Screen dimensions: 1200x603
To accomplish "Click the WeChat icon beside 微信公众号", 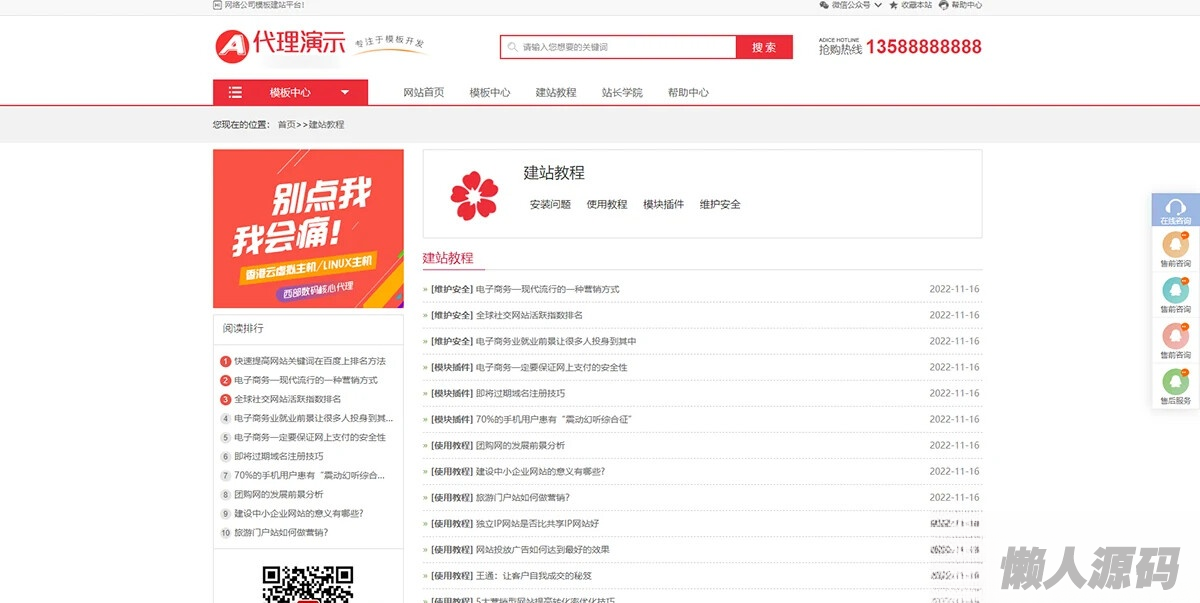I will pyautogui.click(x=824, y=5).
